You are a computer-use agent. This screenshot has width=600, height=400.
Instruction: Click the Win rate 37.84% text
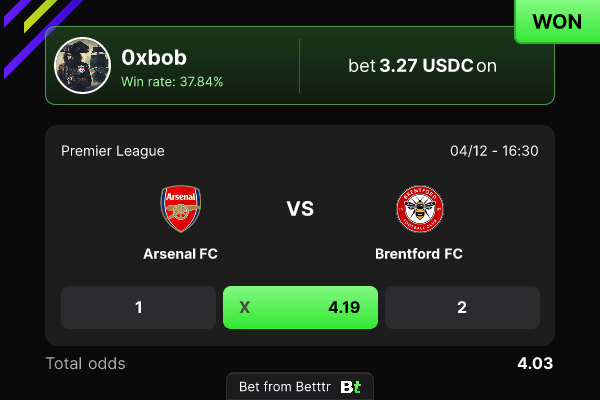pyautogui.click(x=172, y=82)
